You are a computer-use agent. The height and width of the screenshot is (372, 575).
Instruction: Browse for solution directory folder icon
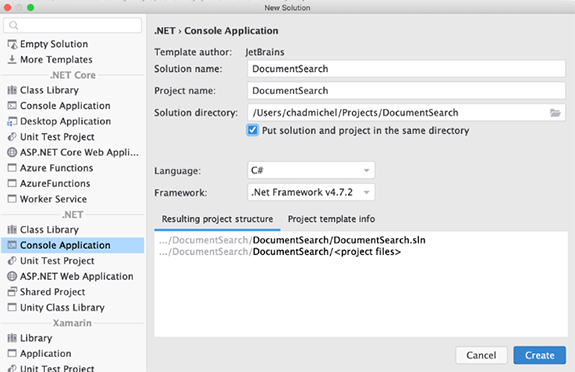tap(555, 113)
